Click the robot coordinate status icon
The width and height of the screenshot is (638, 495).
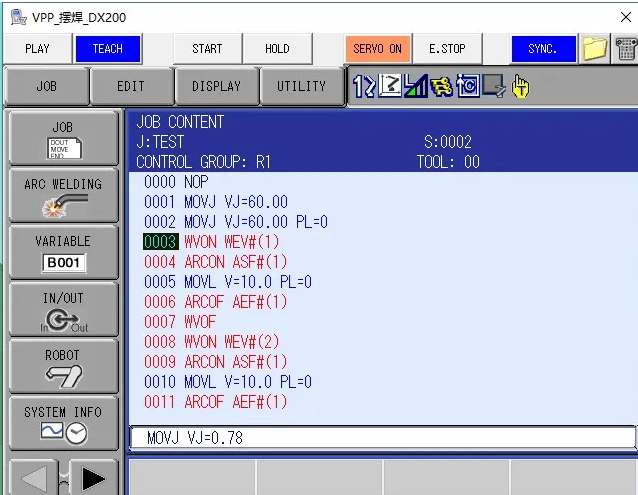click(x=390, y=86)
